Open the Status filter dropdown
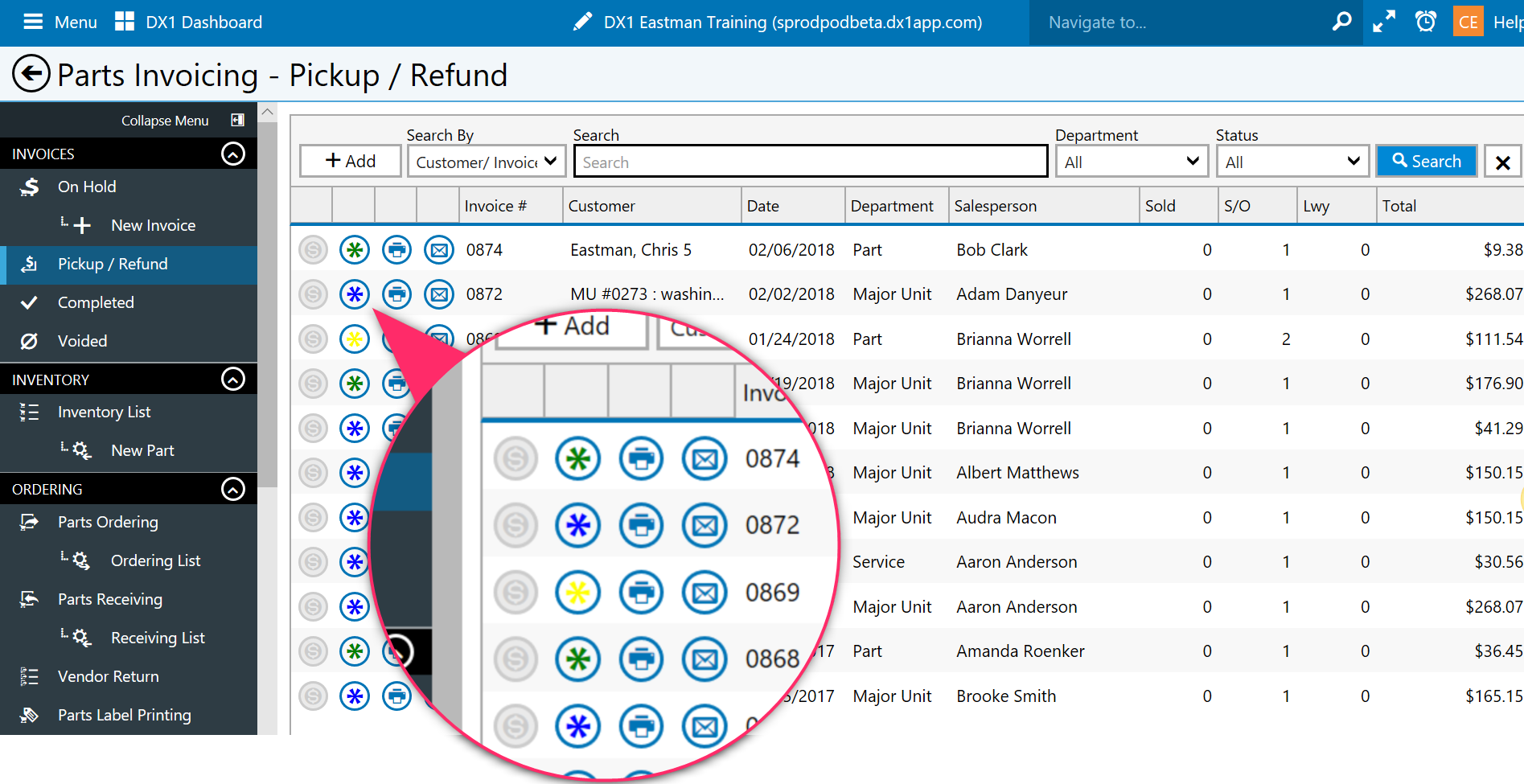The width and height of the screenshot is (1524, 784). [1292, 162]
